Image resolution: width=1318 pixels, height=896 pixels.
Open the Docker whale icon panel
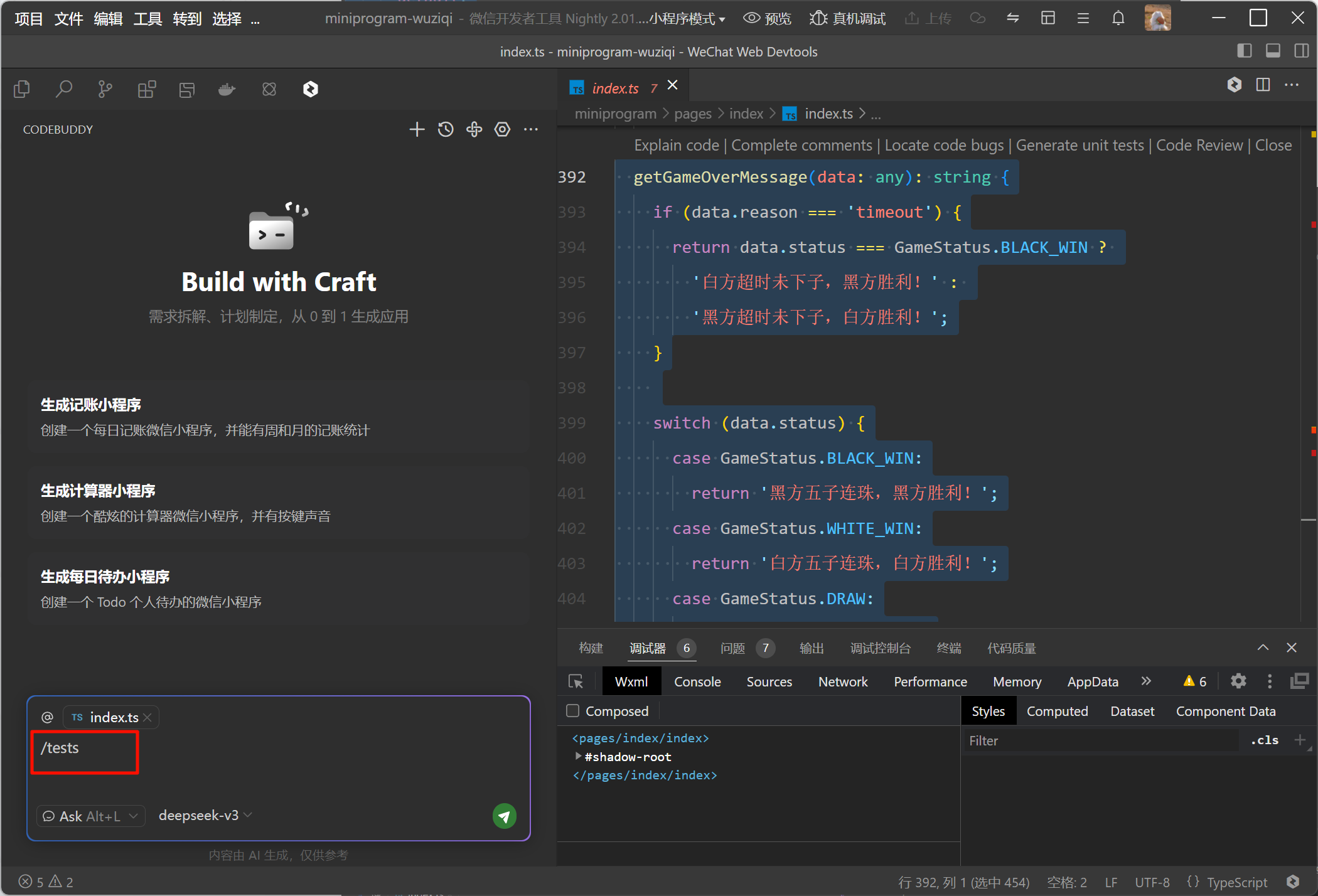coord(227,89)
